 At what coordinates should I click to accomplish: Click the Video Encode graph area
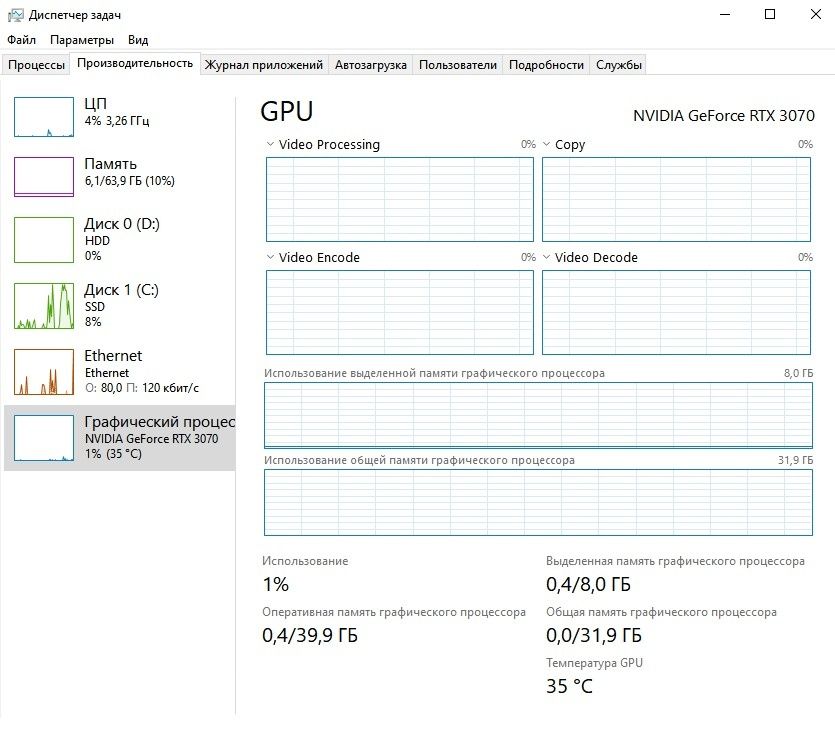tap(400, 312)
